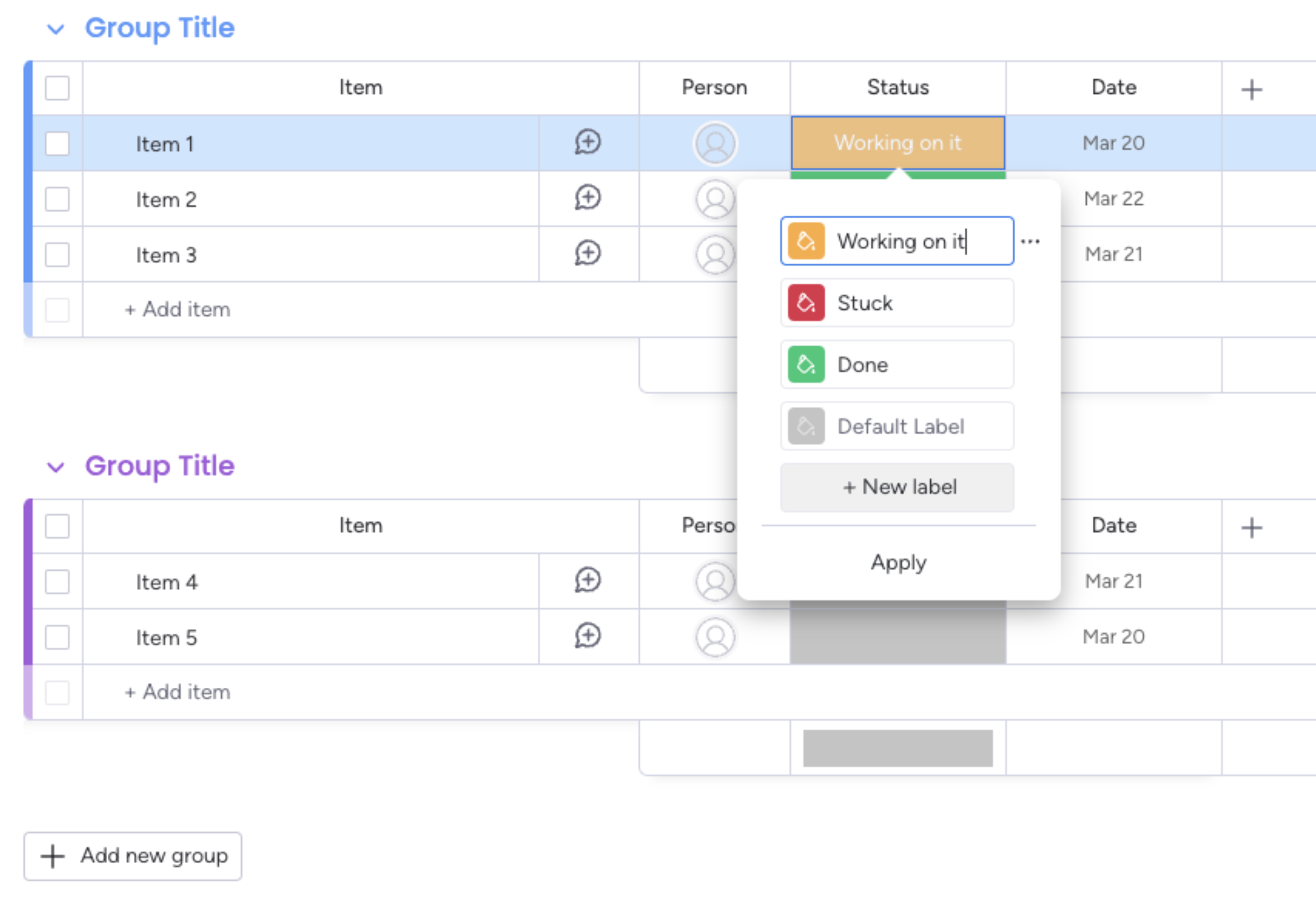Image resolution: width=1316 pixels, height=920 pixels.
Task: Select all items with the first group header checkbox
Action: (x=57, y=88)
